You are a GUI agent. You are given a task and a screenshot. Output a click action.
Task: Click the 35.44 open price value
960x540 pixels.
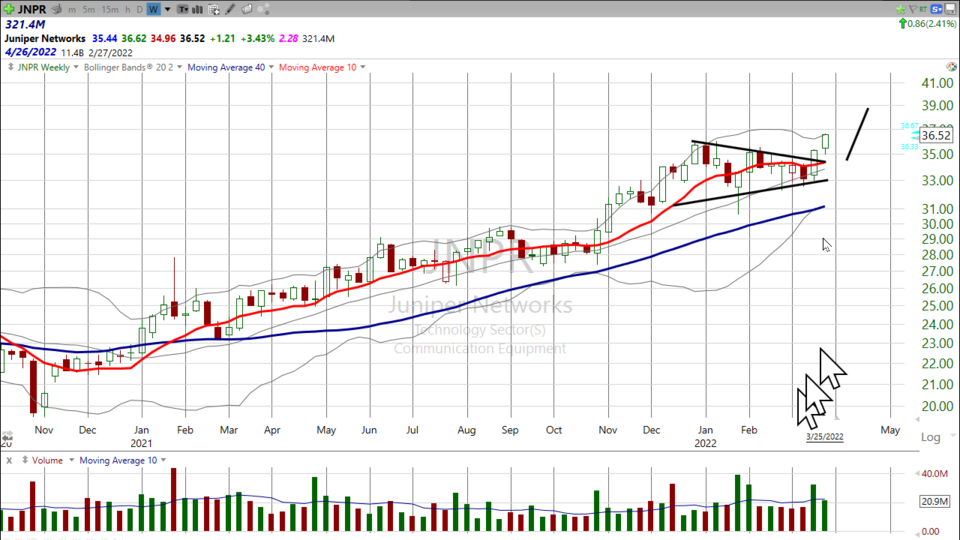coord(104,39)
